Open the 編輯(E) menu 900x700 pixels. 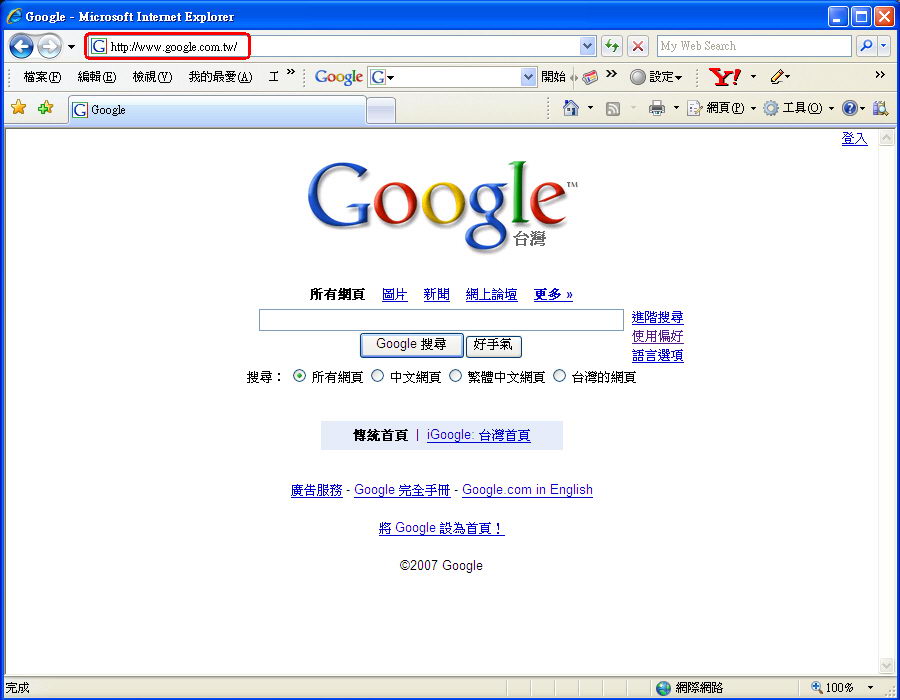point(96,77)
